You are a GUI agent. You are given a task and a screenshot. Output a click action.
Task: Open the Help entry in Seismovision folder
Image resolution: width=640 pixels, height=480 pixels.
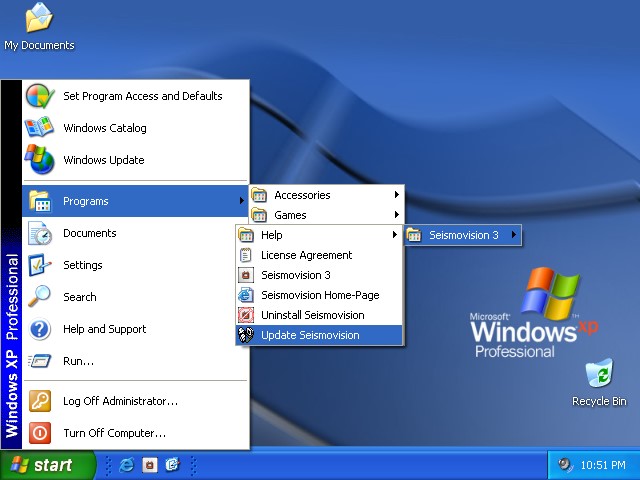point(271,235)
